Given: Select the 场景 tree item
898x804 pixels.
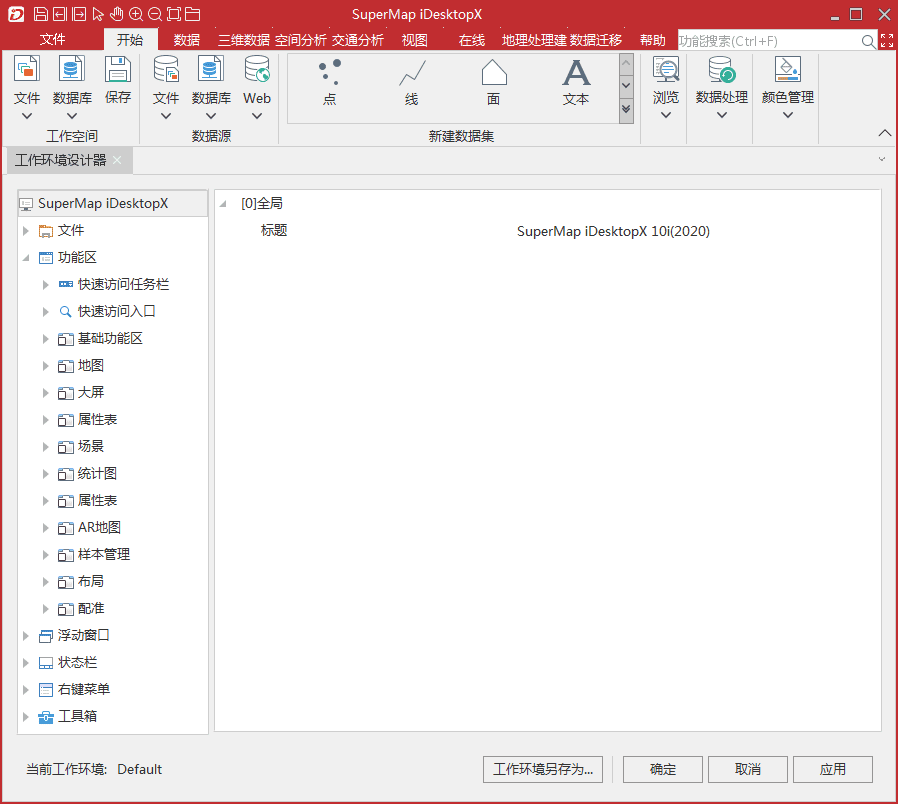Looking at the screenshot, I should coord(90,446).
